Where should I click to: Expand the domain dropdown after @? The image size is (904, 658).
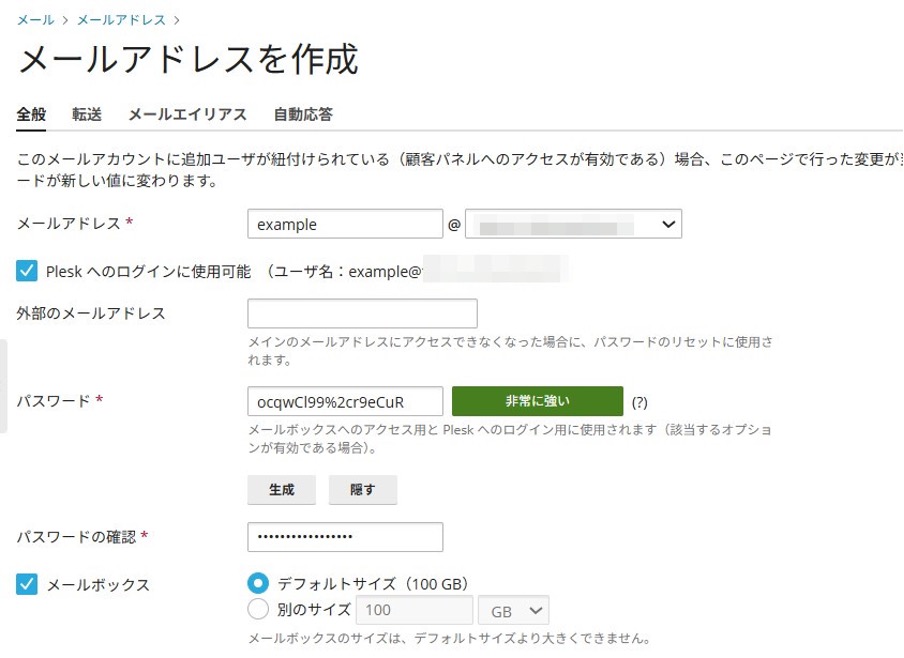pyautogui.click(x=573, y=224)
